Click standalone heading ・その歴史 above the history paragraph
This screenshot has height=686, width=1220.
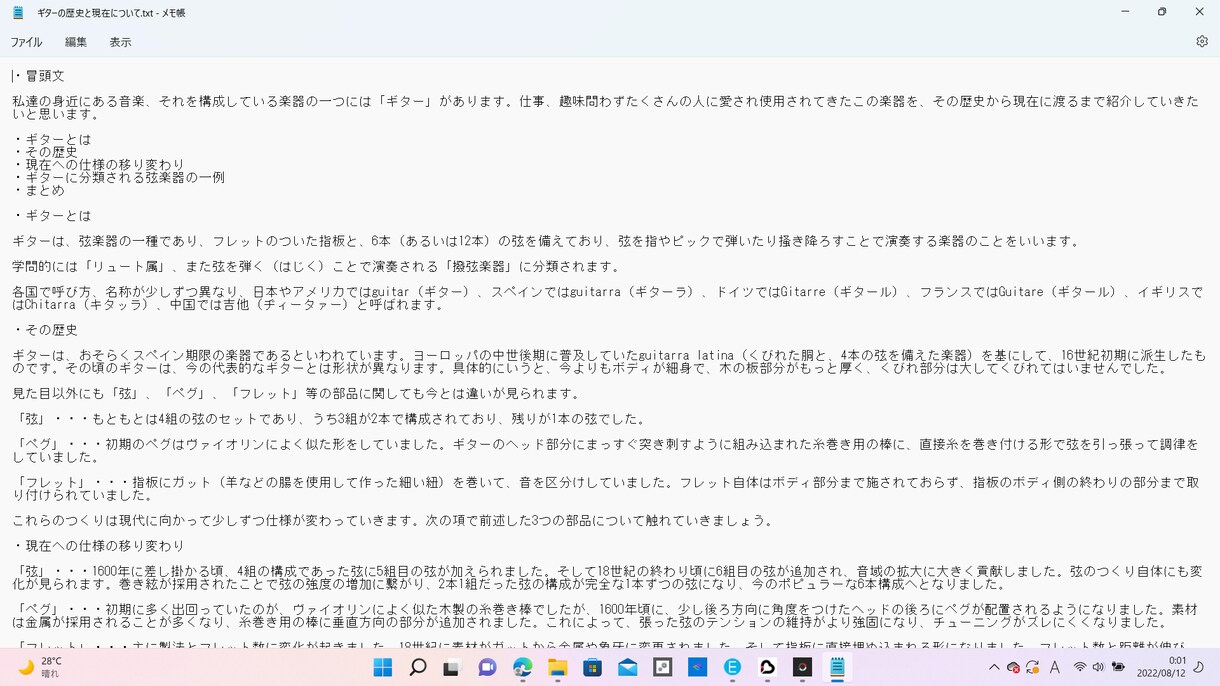(46, 330)
